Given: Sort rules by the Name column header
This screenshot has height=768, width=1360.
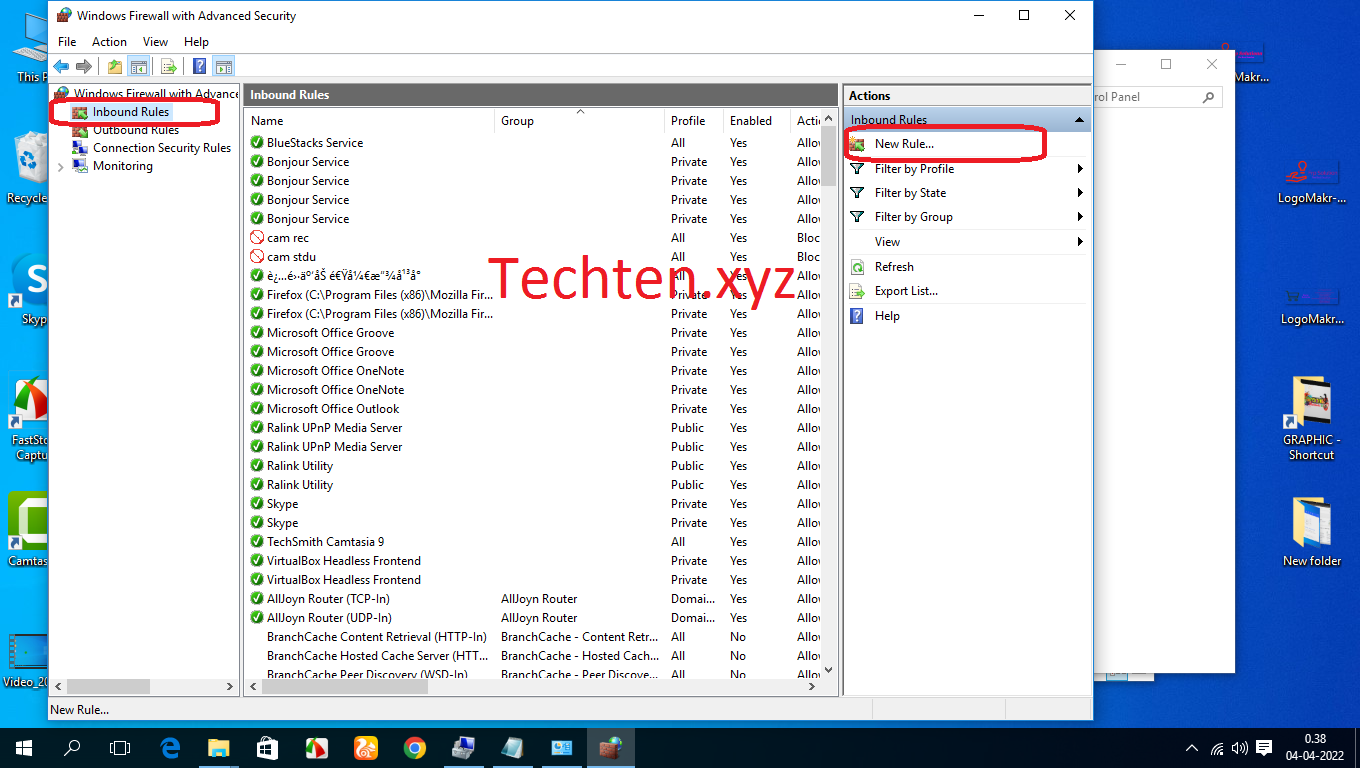Looking at the screenshot, I should [370, 121].
